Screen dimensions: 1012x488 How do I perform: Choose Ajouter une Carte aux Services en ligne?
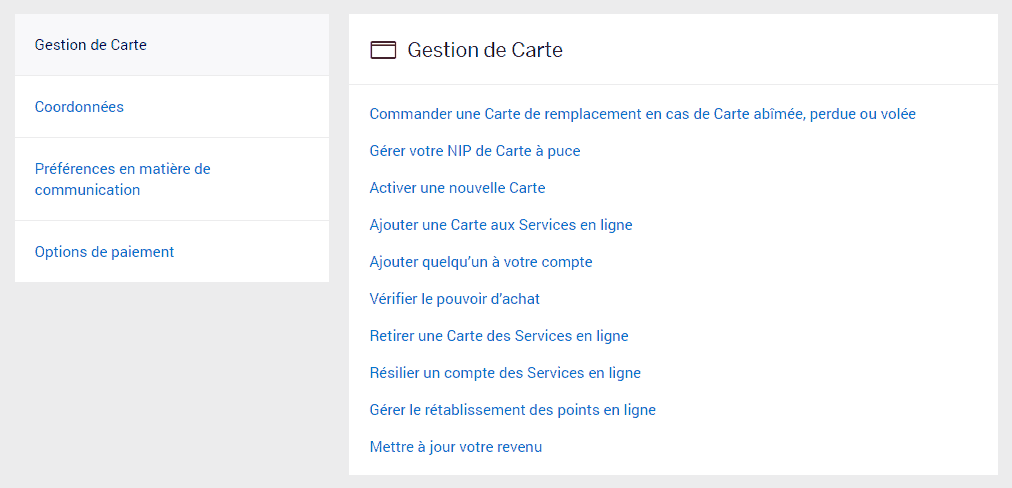pos(501,225)
